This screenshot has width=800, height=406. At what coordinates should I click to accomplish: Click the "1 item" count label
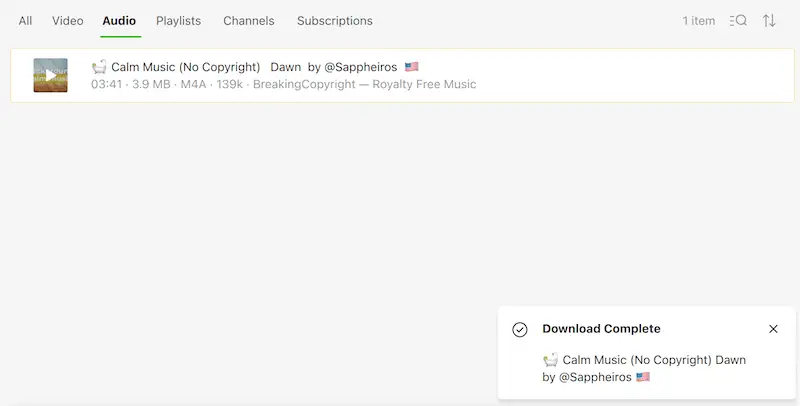(699, 21)
